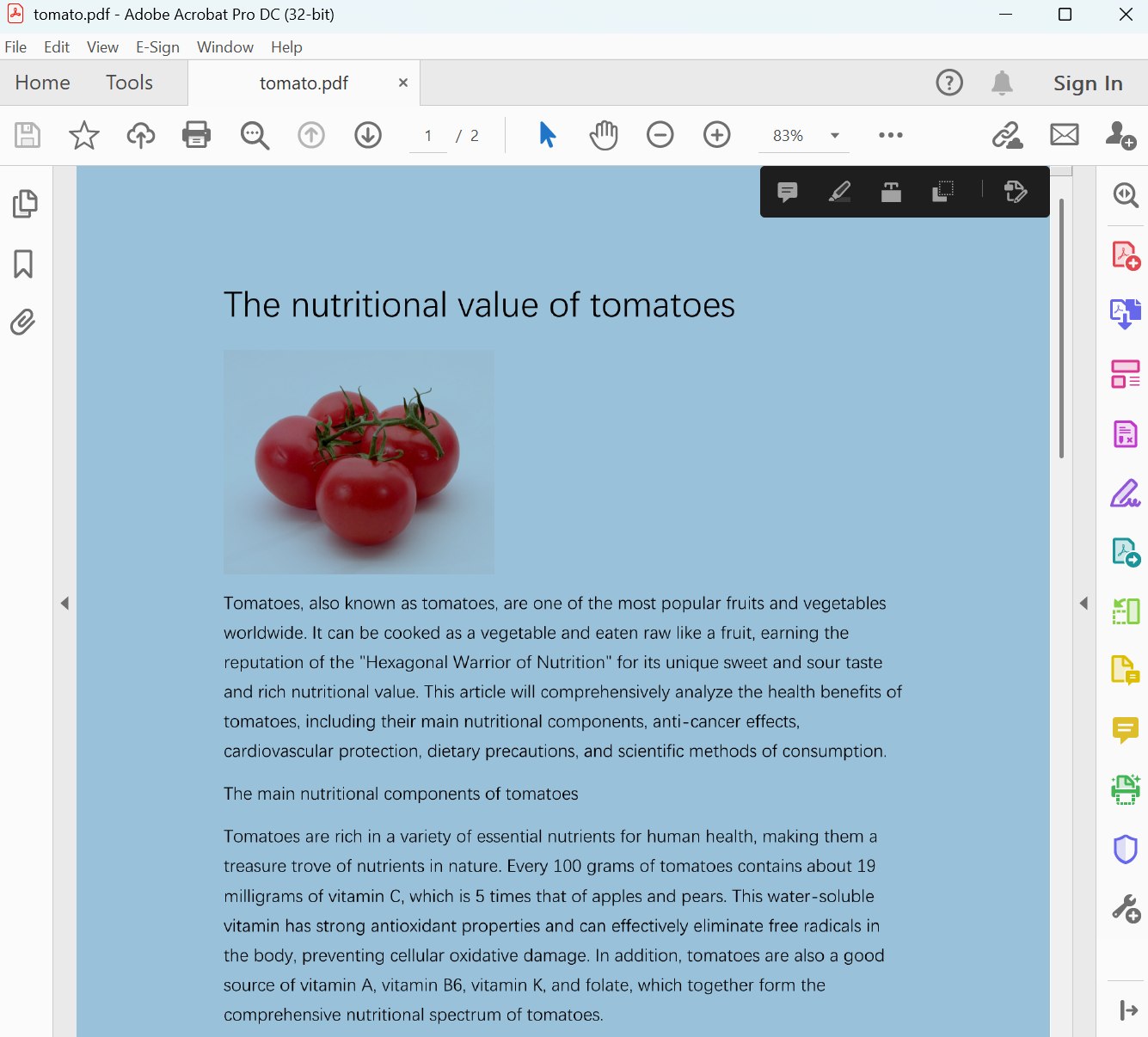The image size is (1148, 1037).
Task: Select the text highlighter tool
Action: point(839,192)
